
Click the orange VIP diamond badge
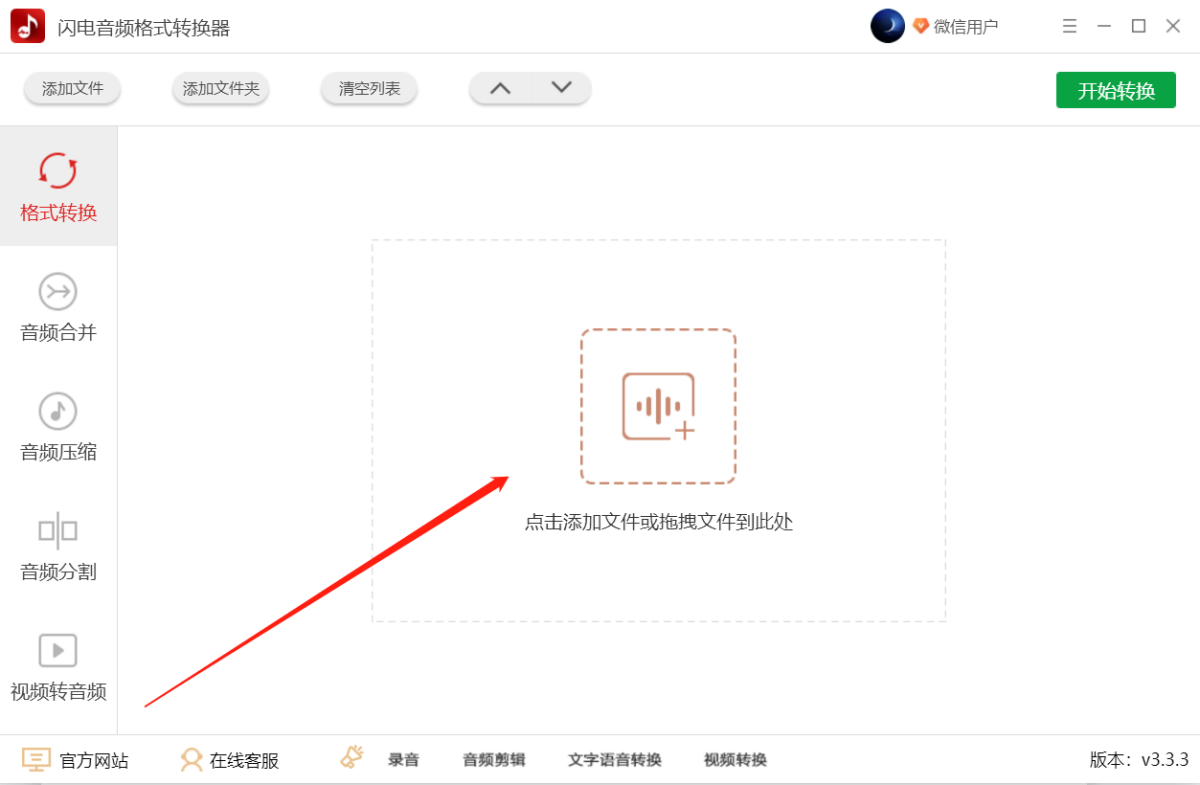(921, 26)
